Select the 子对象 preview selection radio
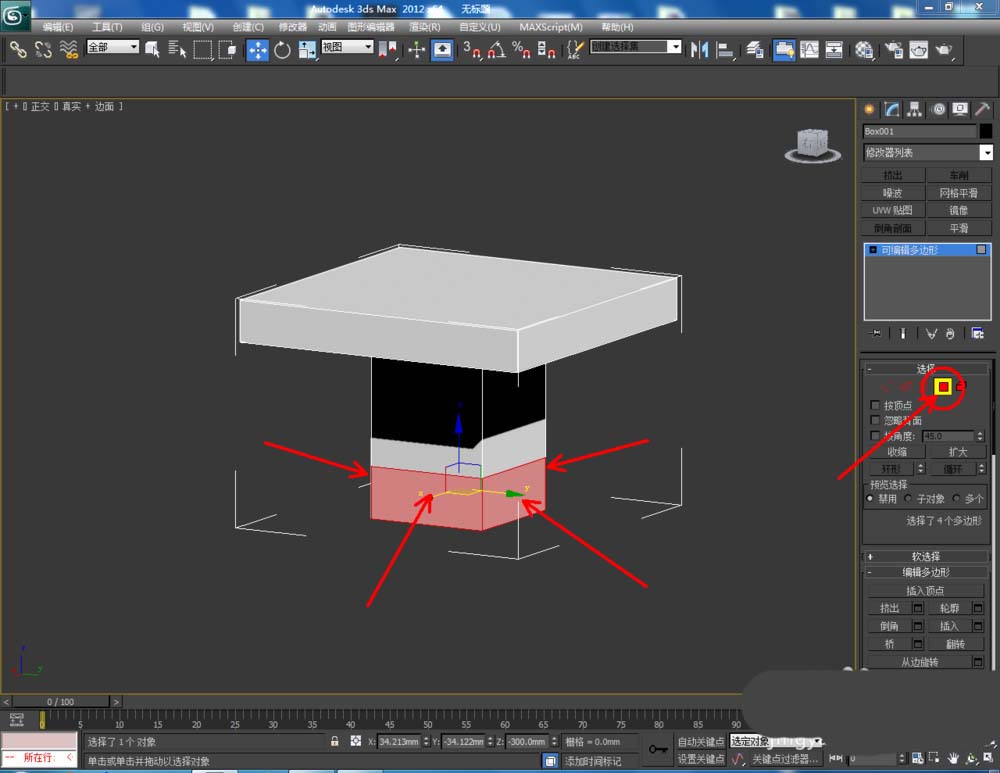The width and height of the screenshot is (1000, 773). tap(909, 498)
